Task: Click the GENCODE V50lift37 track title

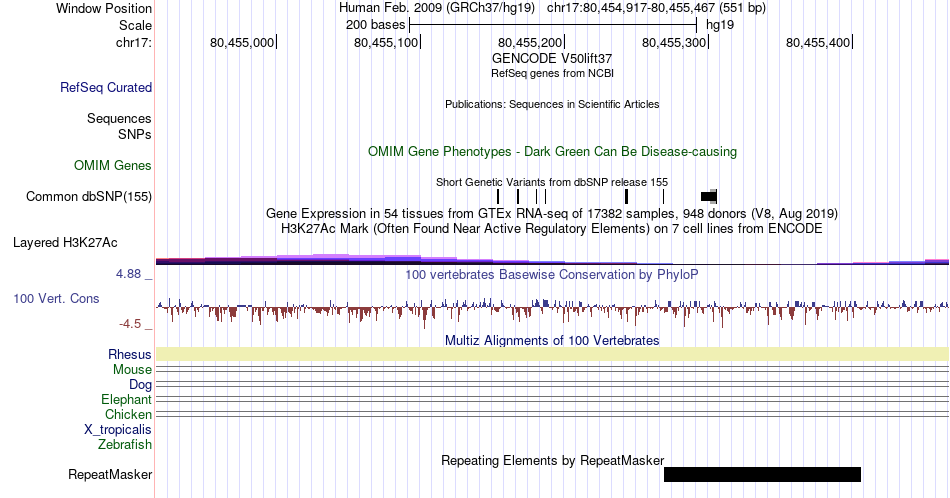Action: (552, 58)
